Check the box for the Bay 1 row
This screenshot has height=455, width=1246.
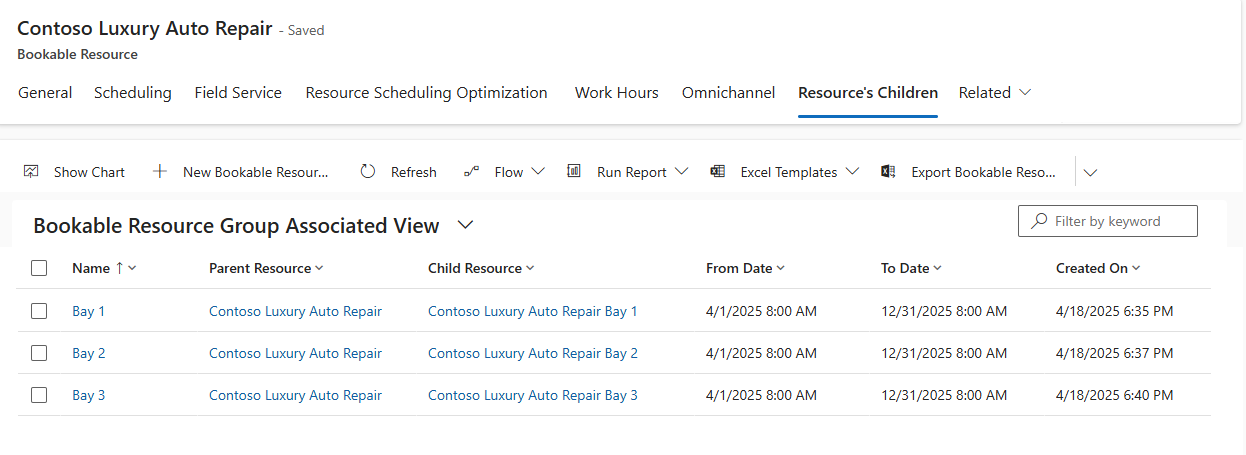click(39, 311)
